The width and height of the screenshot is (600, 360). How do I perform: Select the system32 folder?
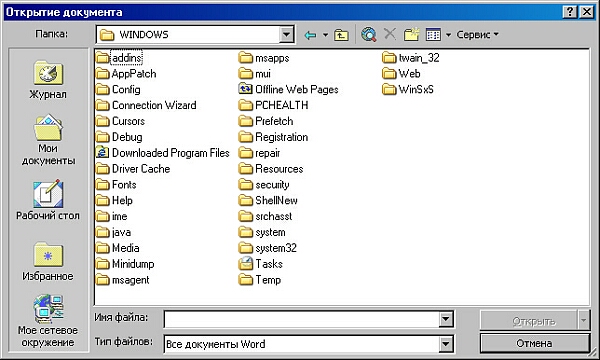click(267, 248)
